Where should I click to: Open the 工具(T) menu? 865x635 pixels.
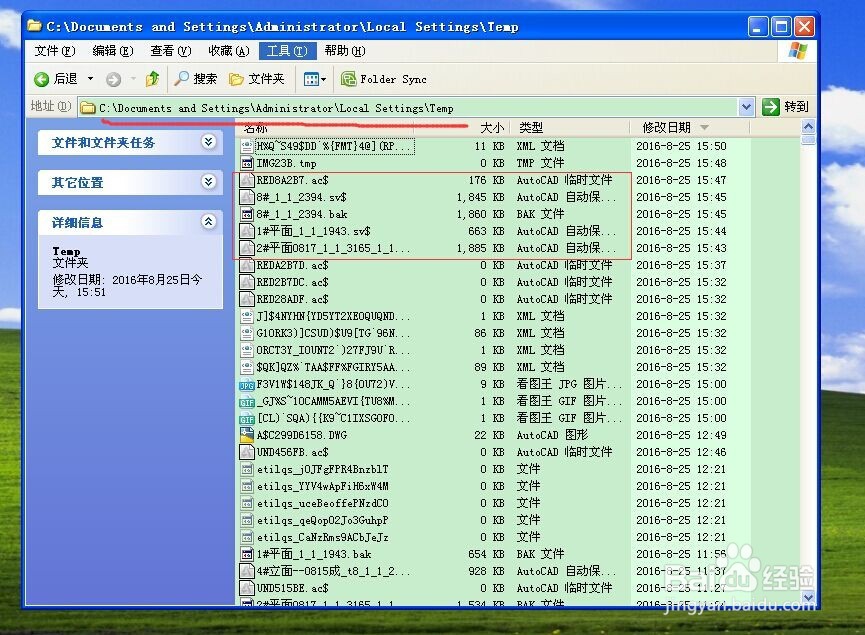(x=287, y=51)
